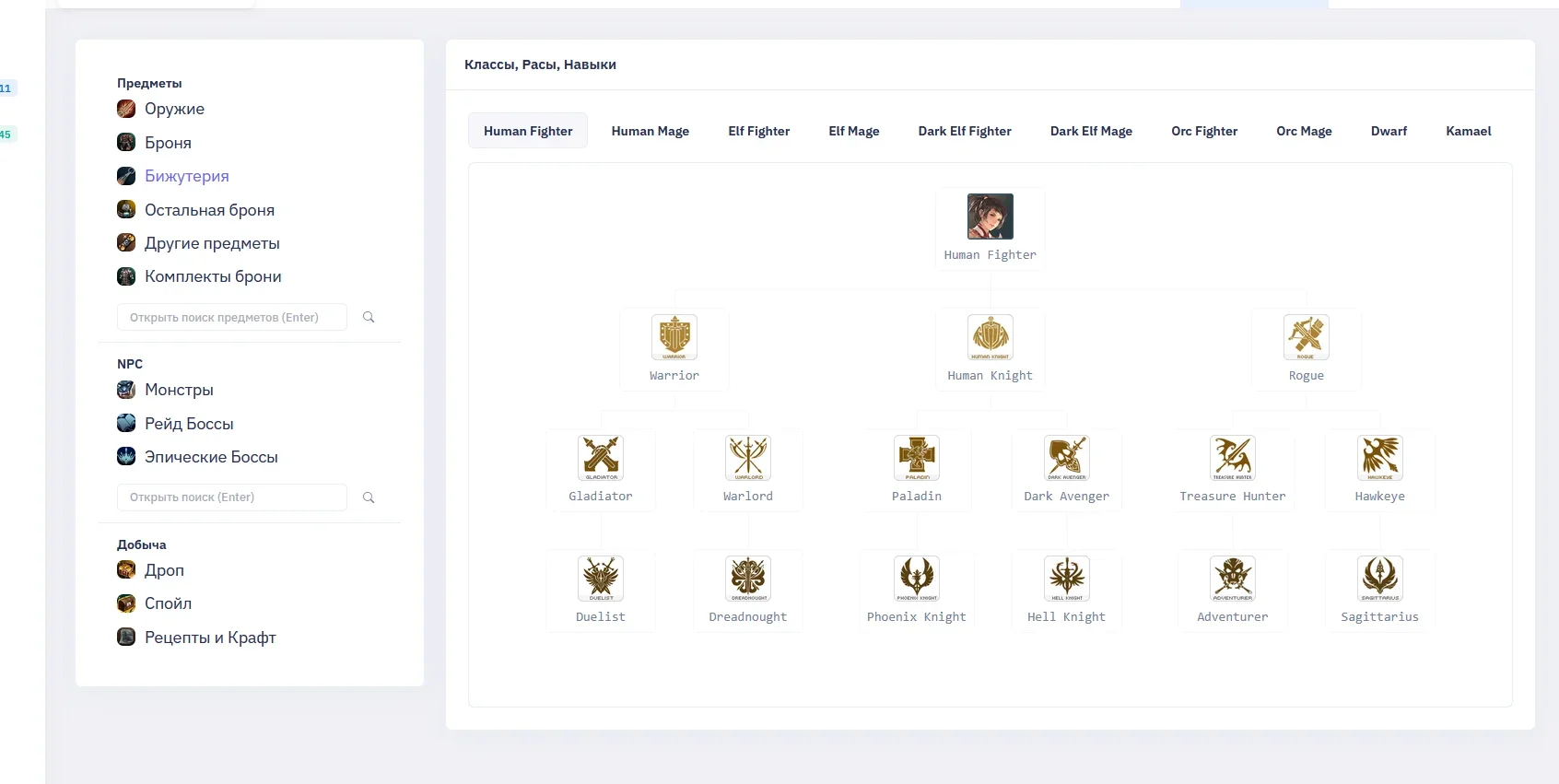
Task: Select the Treasure Hunter class icon
Action: [1233, 458]
